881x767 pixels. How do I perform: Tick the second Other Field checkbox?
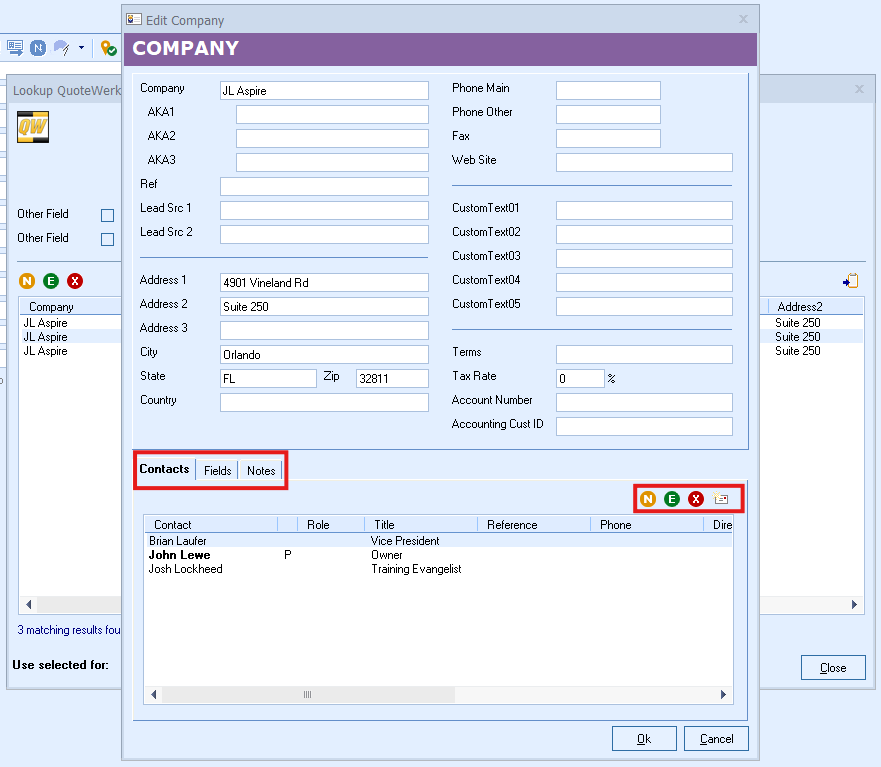click(x=107, y=239)
